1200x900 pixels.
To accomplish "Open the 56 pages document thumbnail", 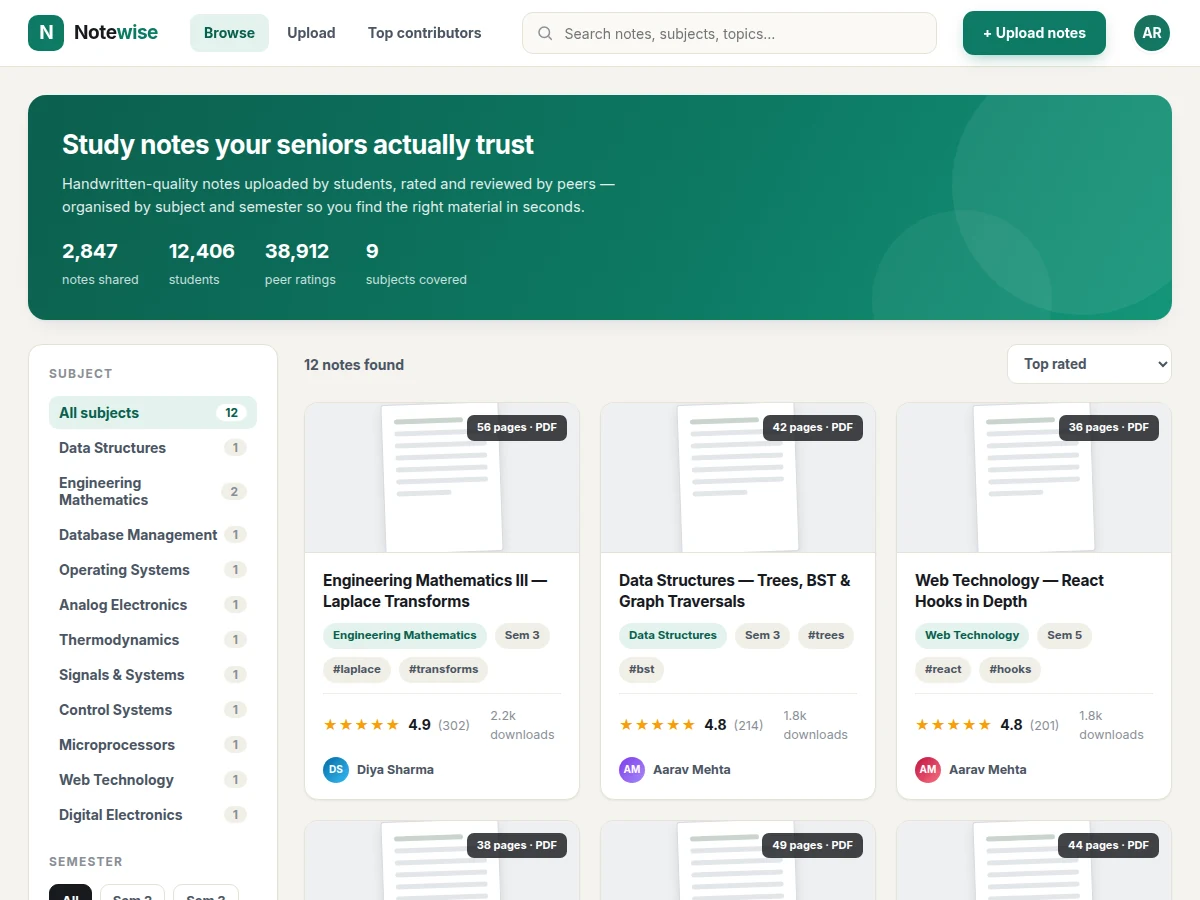I will (x=442, y=478).
